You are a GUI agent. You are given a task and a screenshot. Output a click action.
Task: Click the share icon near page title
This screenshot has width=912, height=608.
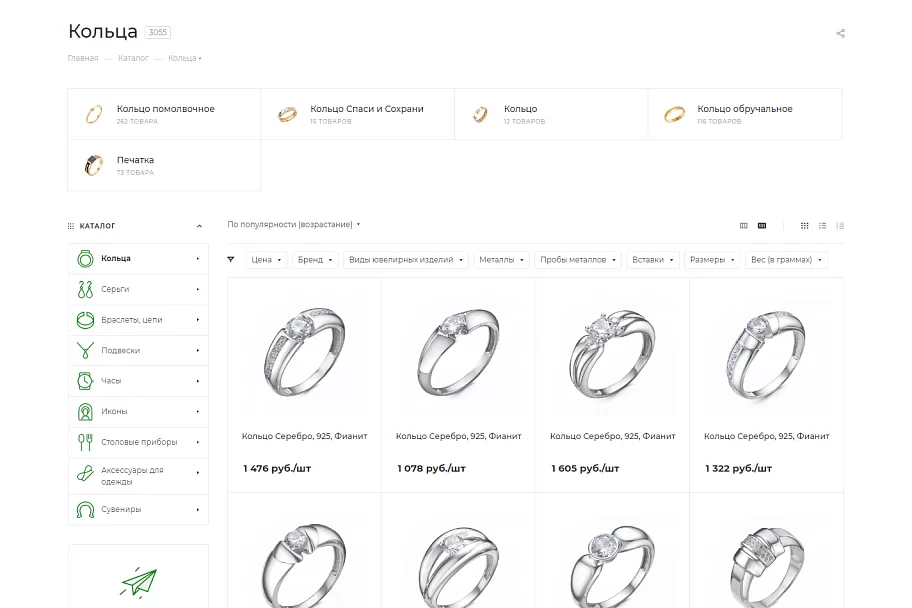(840, 33)
